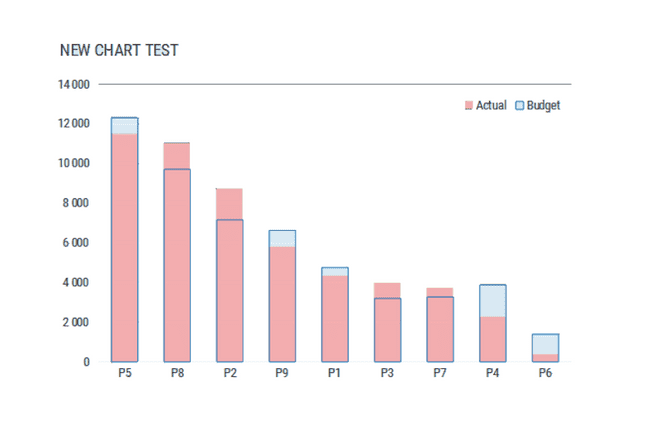The image size is (650, 426).
Task: Click the P6 x-axis category label
Action: (x=545, y=374)
